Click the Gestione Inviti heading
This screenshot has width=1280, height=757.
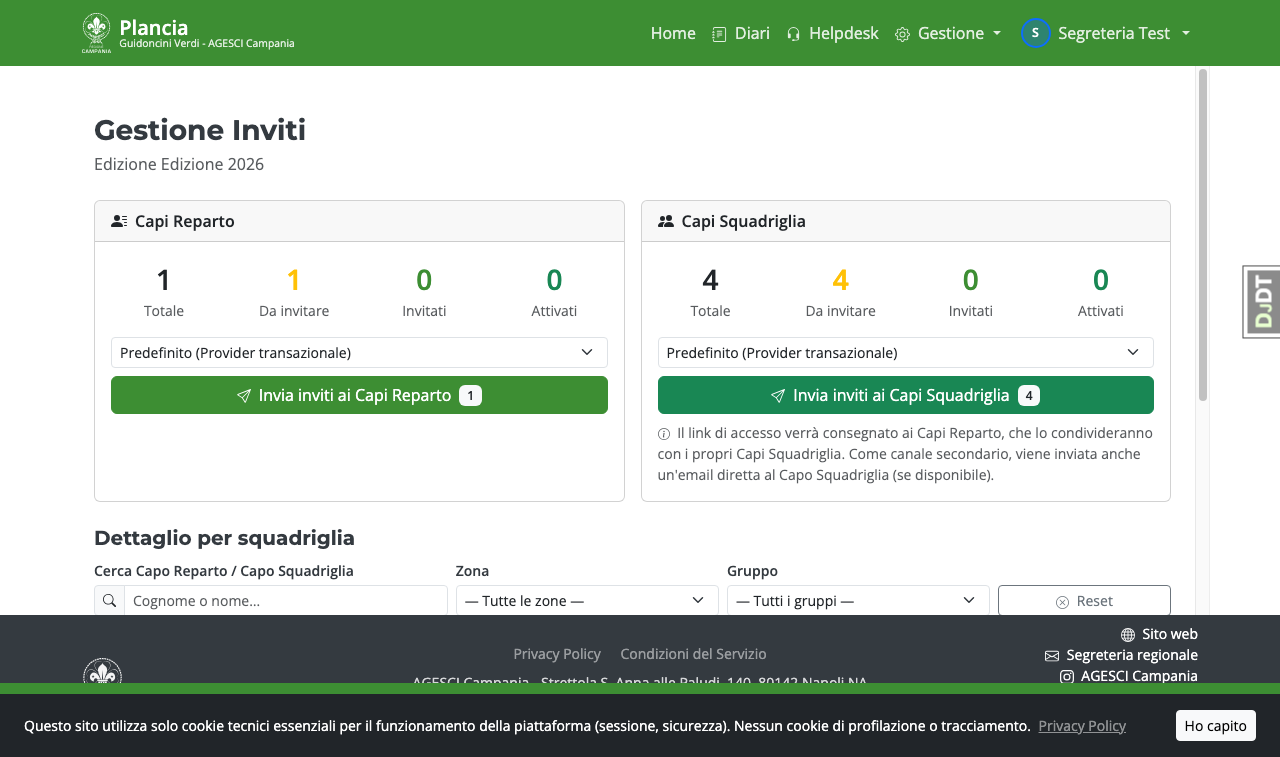point(200,130)
